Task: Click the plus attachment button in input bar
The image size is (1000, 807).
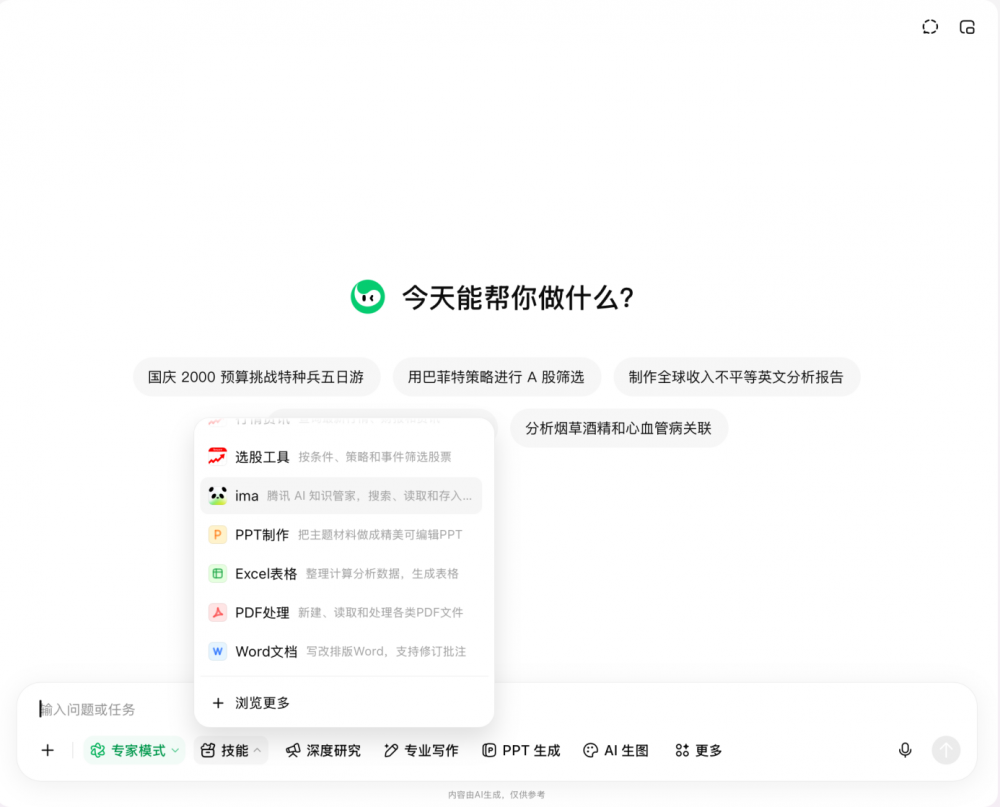Action: pyautogui.click(x=48, y=750)
